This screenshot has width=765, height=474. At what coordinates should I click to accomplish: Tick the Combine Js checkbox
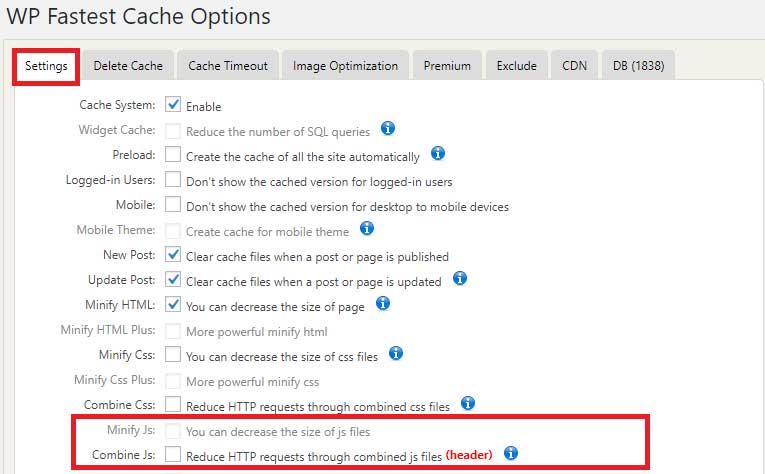coord(173,454)
